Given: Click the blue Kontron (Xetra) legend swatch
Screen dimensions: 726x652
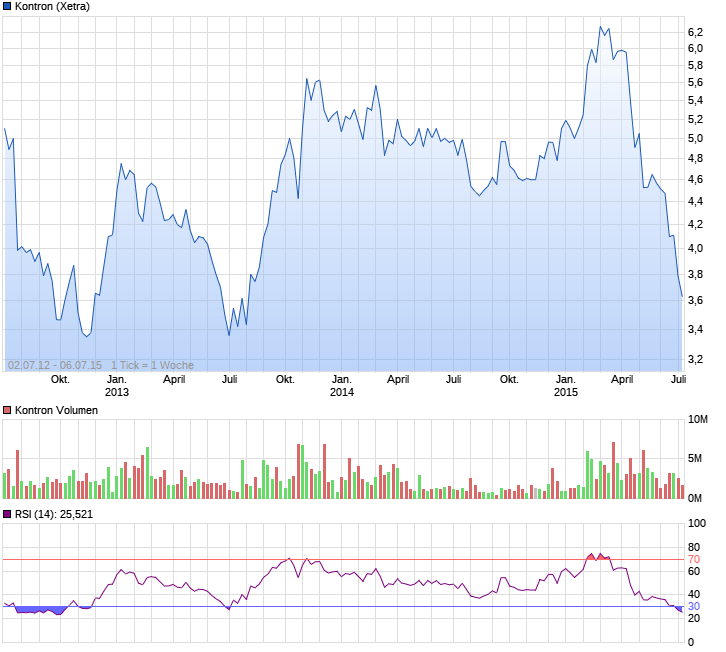Looking at the screenshot, I should [7, 6].
